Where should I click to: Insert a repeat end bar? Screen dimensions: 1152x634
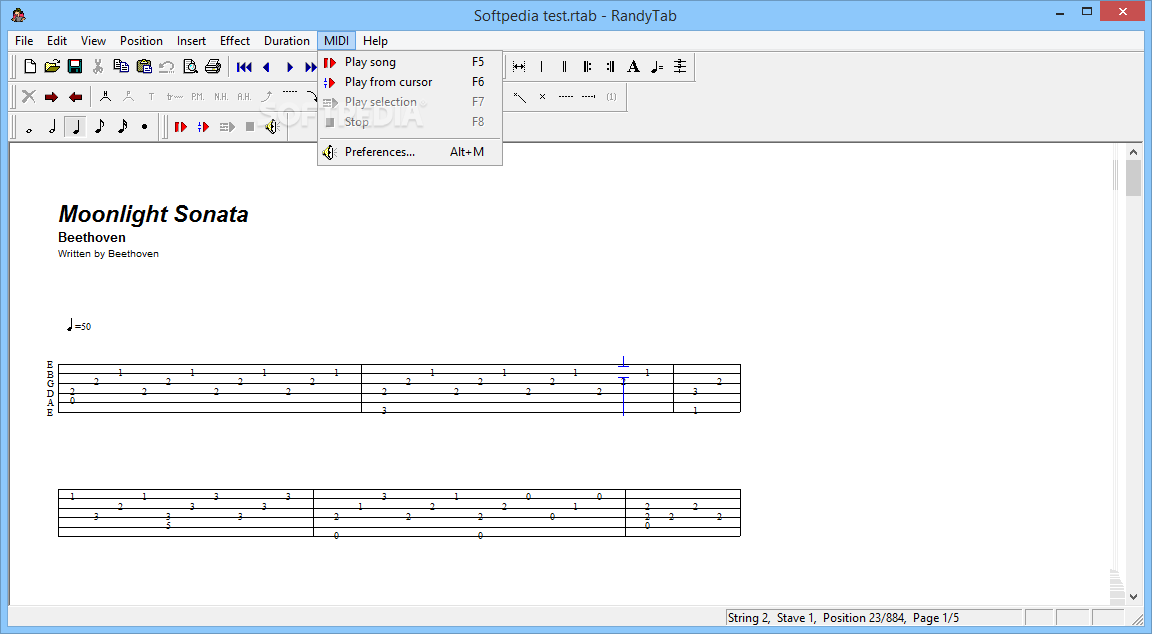pyautogui.click(x=610, y=67)
